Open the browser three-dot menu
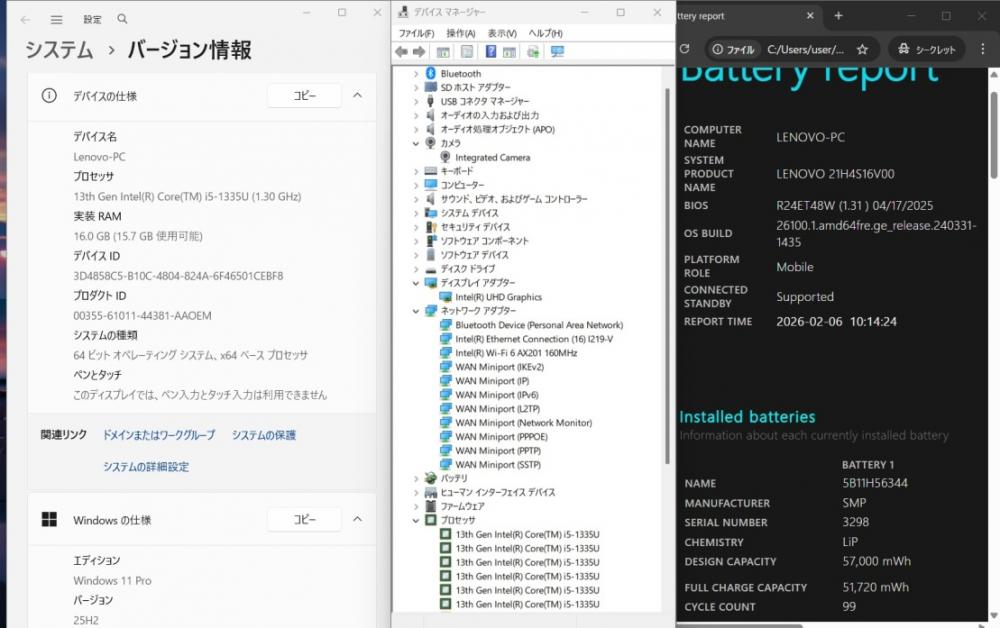The width and height of the screenshot is (1000, 628). click(982, 49)
